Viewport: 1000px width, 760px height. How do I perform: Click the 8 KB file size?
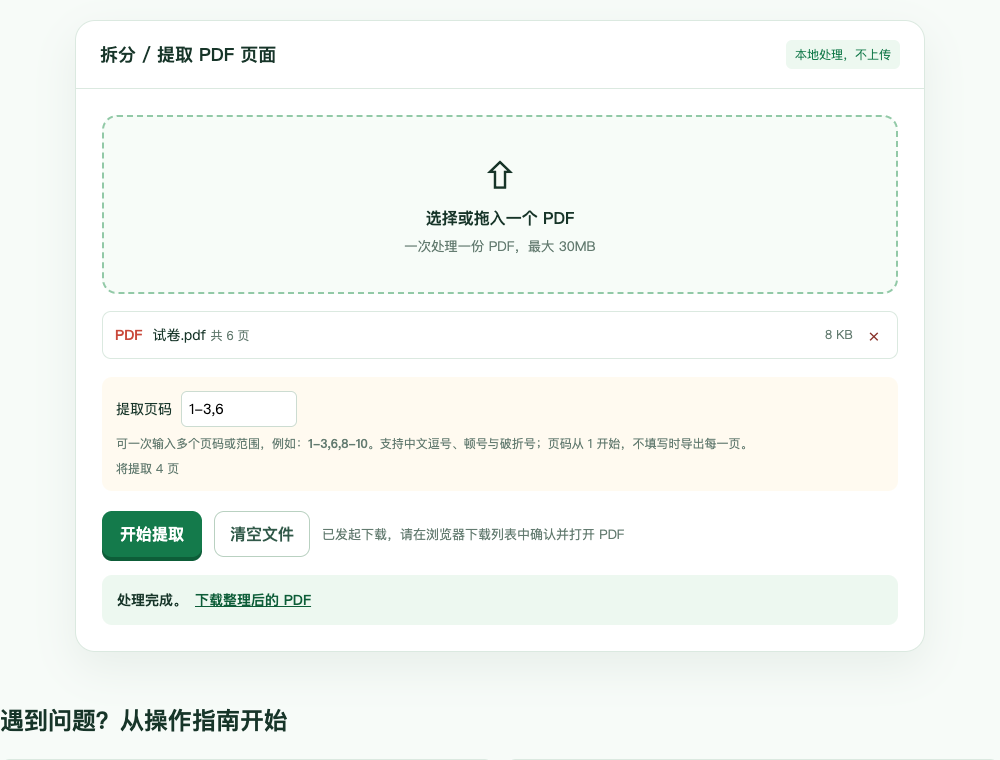[x=838, y=335]
